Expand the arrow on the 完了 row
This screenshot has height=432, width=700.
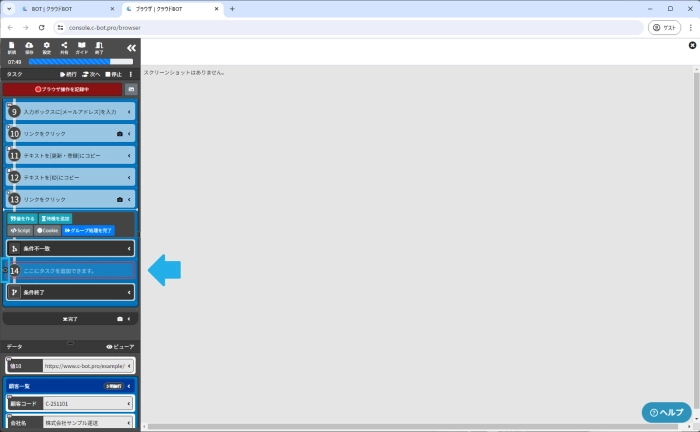(129, 319)
